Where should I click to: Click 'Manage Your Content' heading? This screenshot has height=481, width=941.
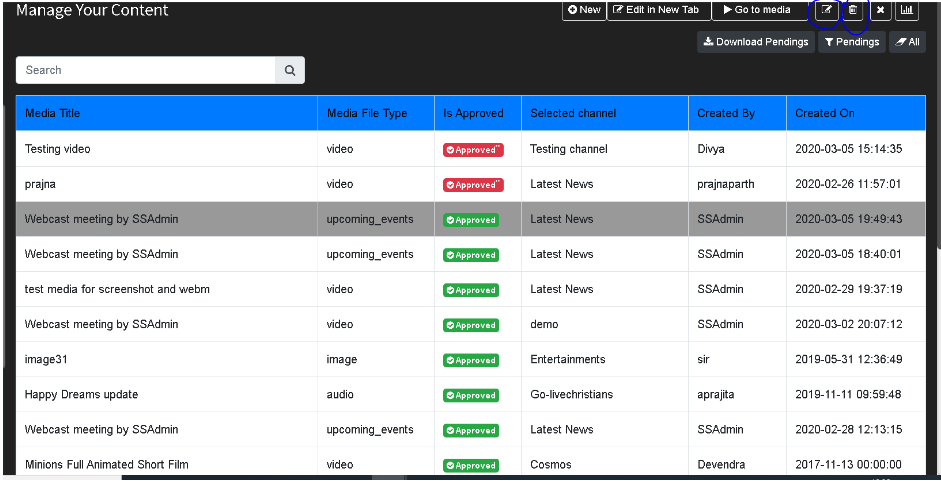[x=92, y=10]
